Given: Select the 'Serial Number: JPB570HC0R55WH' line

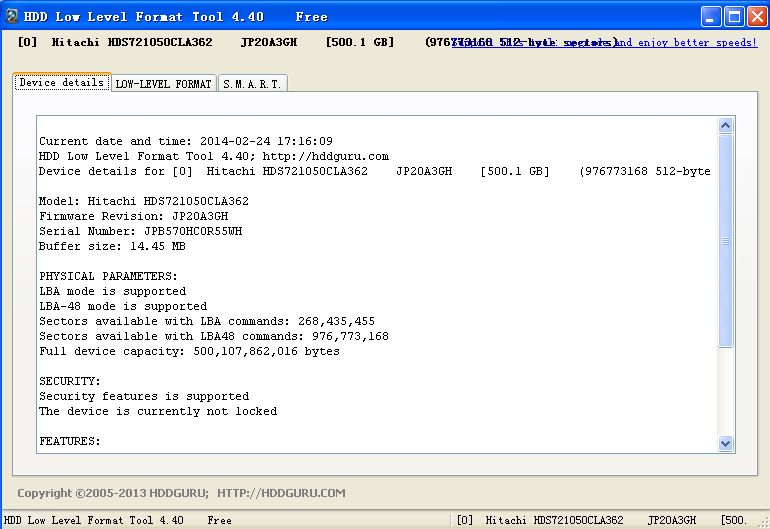Looking at the screenshot, I should [x=140, y=231].
